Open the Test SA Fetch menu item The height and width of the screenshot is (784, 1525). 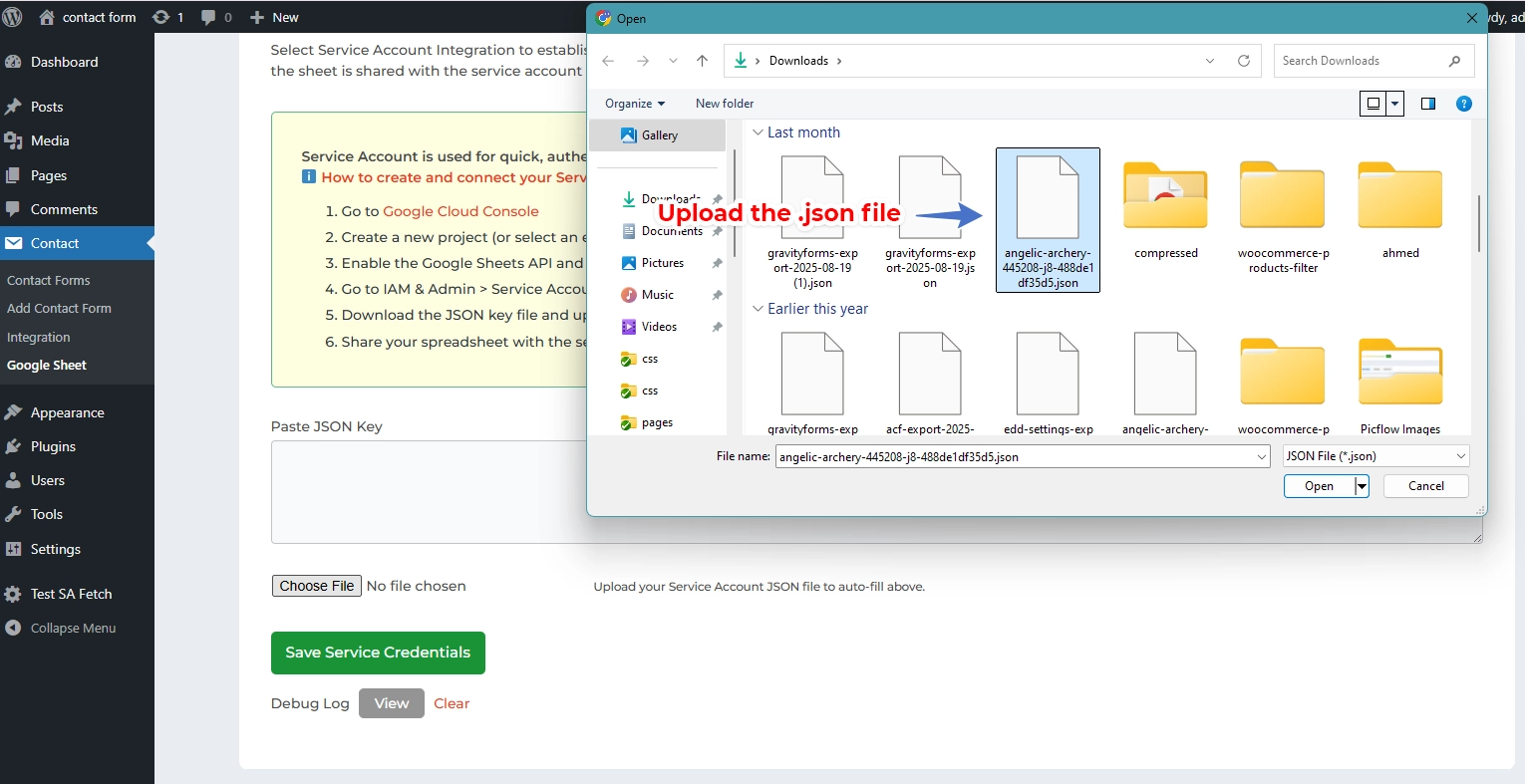coord(72,594)
